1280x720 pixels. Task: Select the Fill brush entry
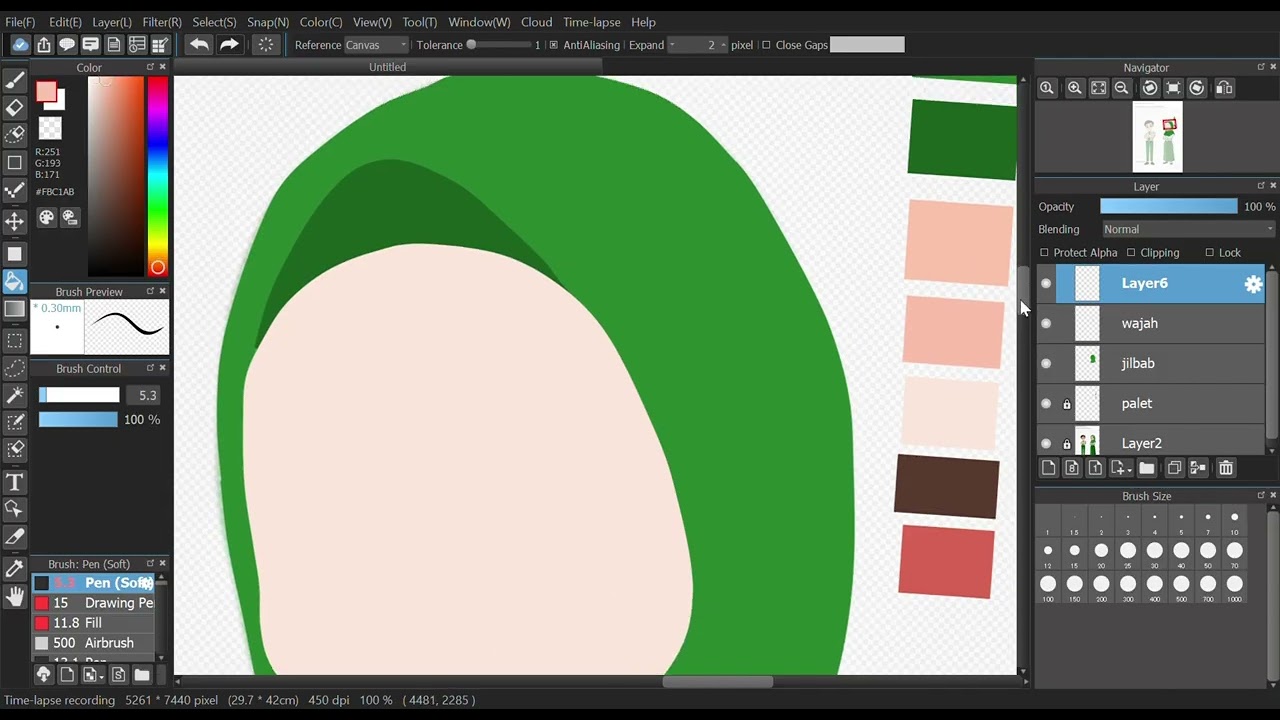(x=94, y=623)
